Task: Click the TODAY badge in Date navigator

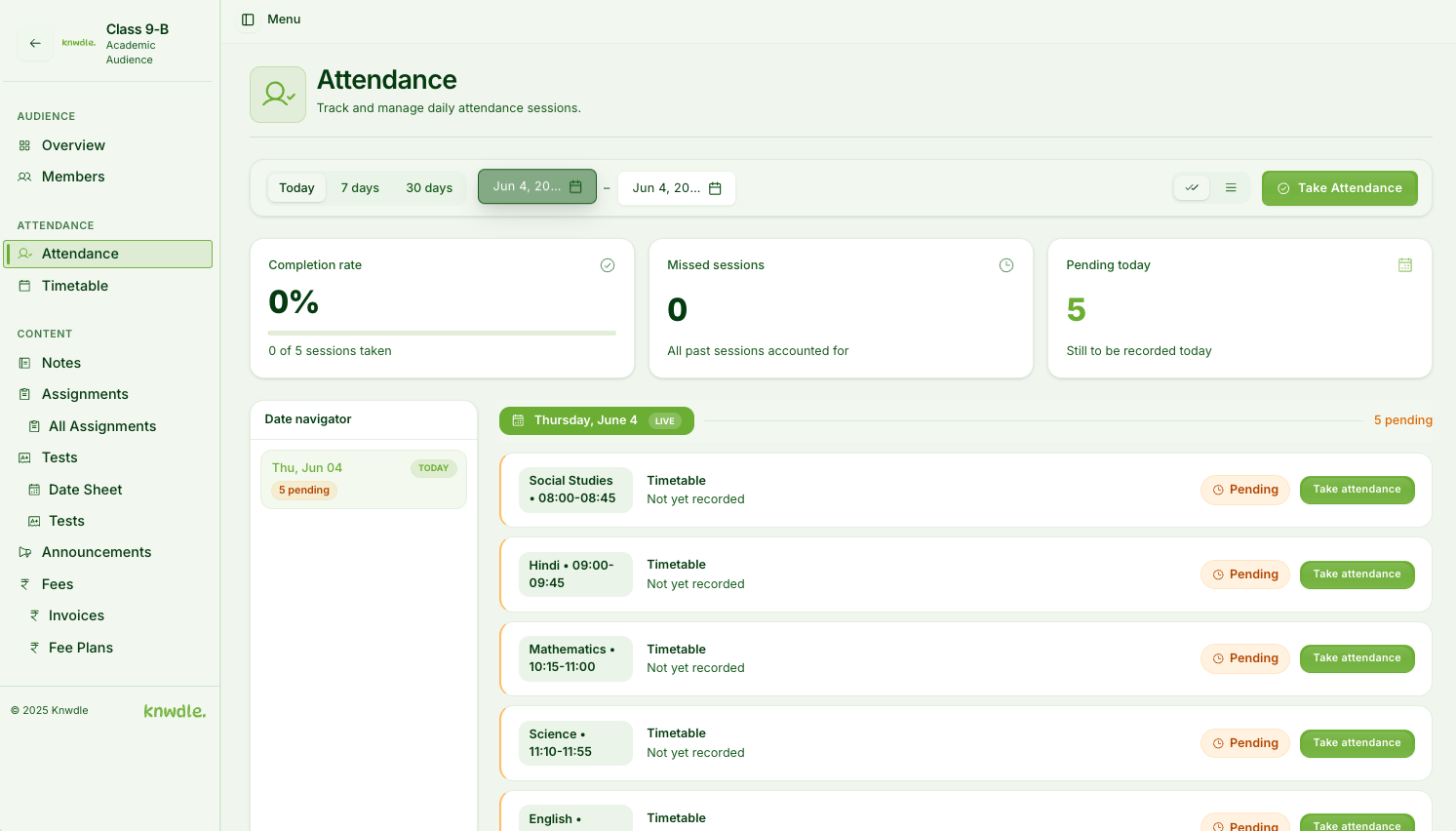Action: pos(433,468)
